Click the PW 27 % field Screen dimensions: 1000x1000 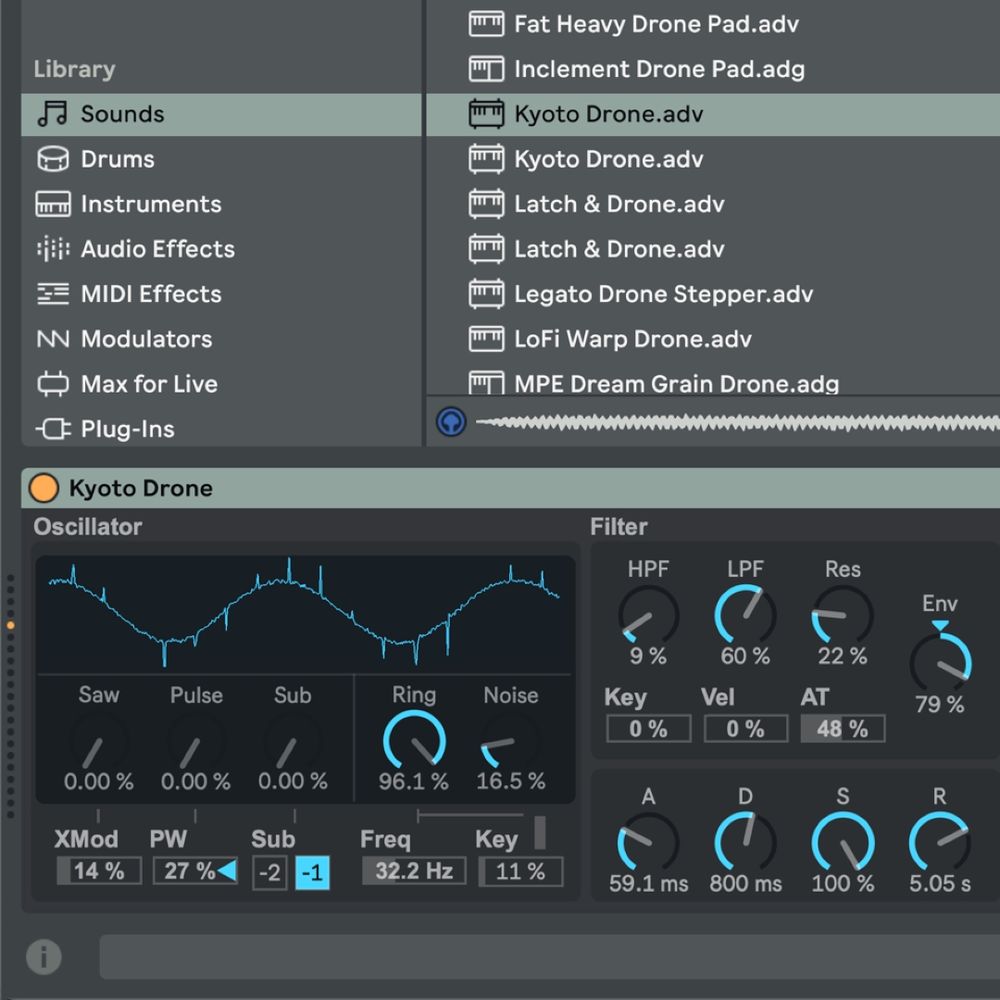(x=195, y=871)
